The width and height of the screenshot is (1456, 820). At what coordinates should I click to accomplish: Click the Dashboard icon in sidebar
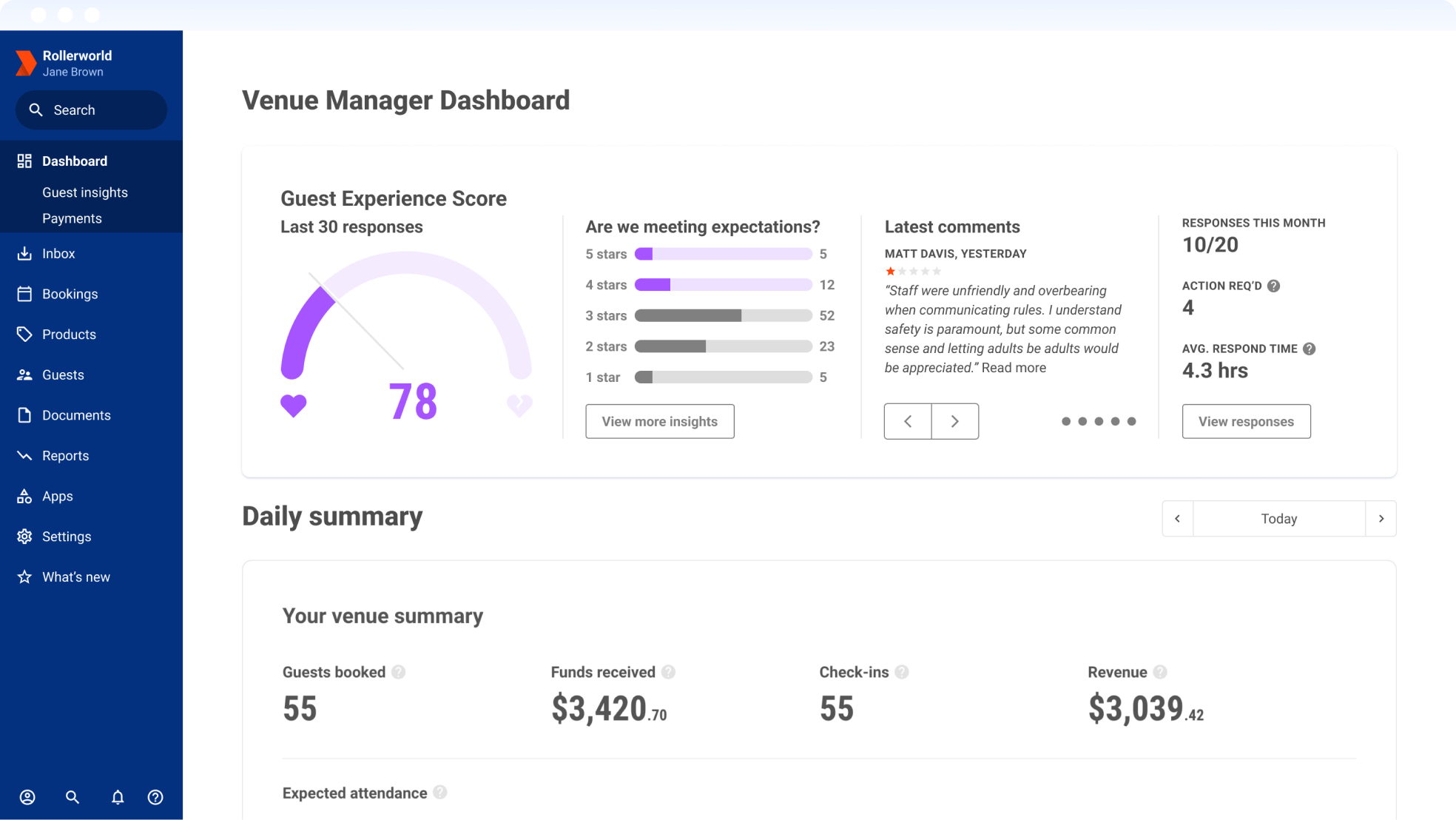[x=25, y=160]
